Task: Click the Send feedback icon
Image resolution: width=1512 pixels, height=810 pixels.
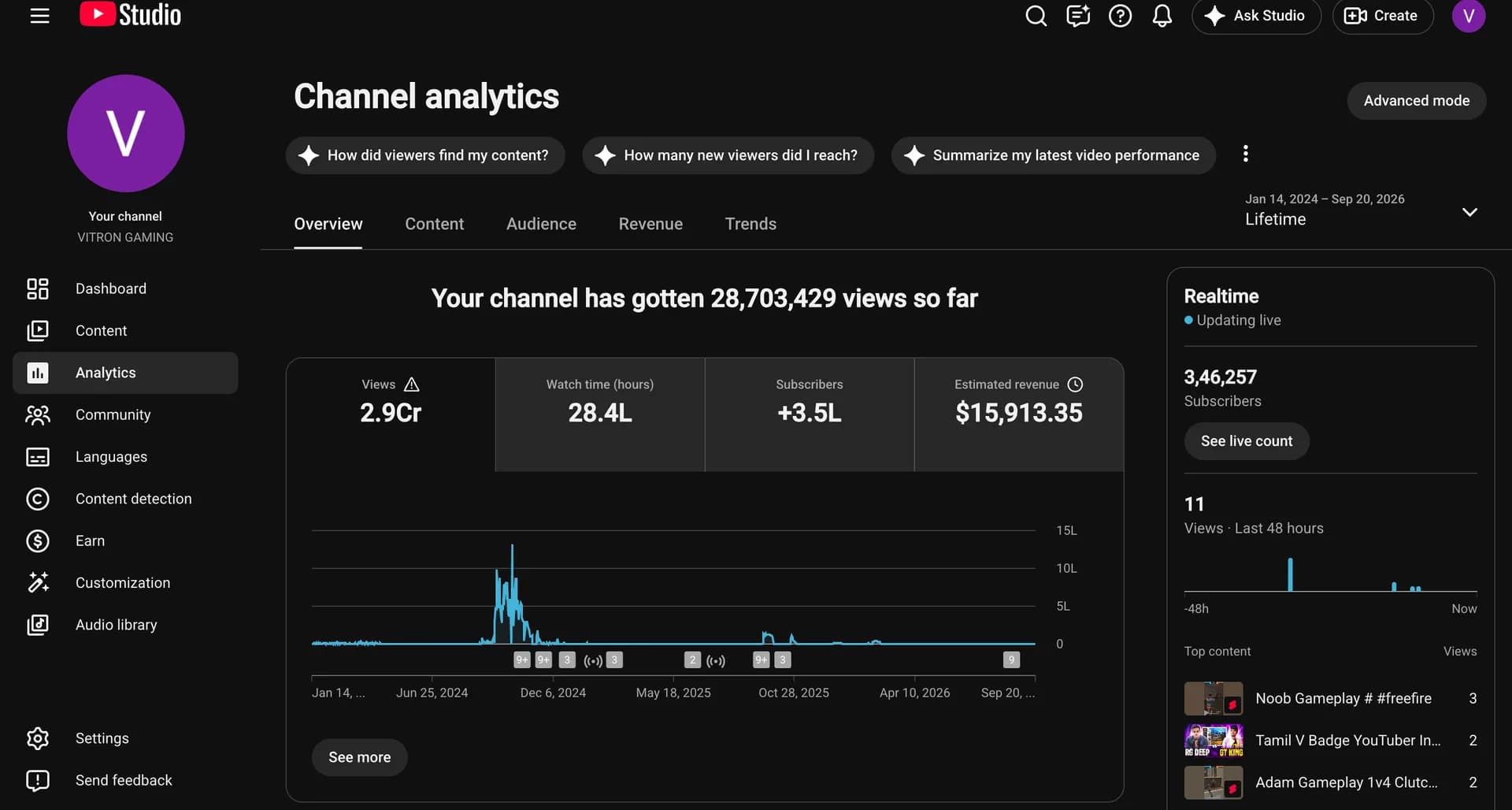Action: [x=38, y=780]
